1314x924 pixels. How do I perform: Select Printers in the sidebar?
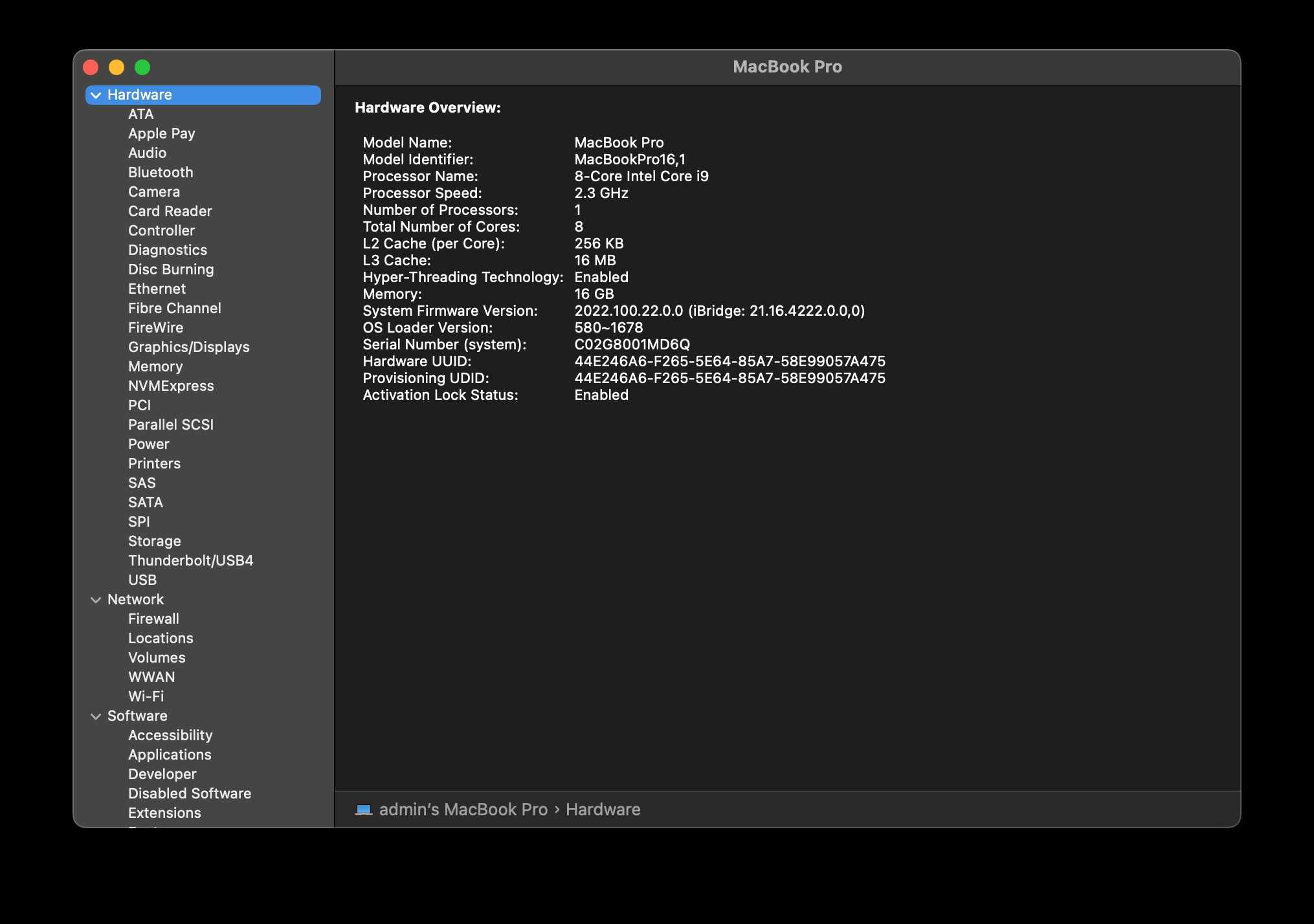154,464
